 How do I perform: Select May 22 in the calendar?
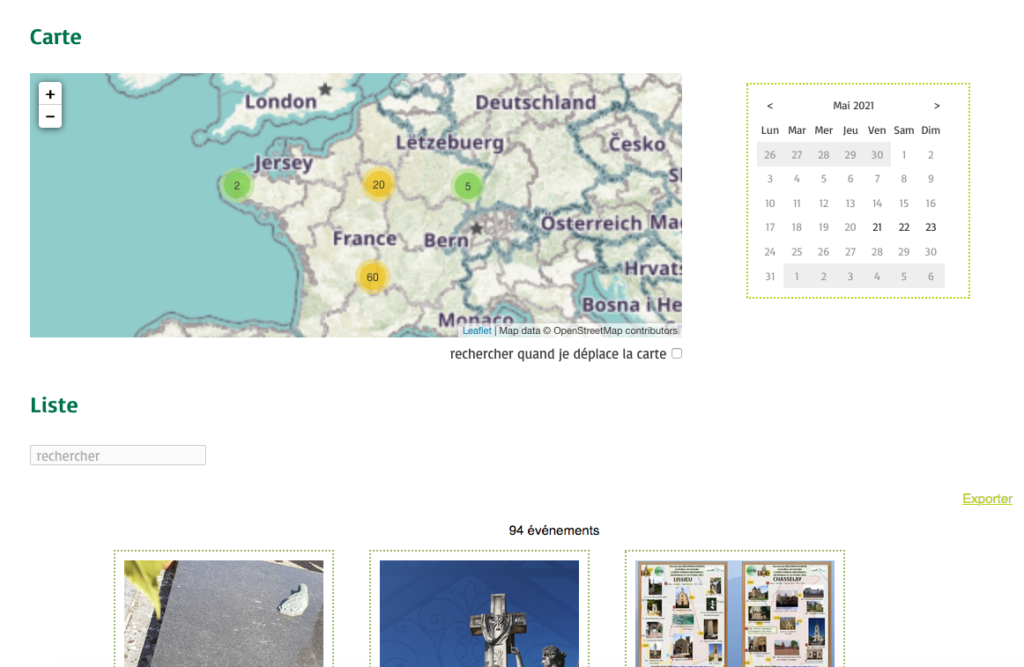coord(904,227)
